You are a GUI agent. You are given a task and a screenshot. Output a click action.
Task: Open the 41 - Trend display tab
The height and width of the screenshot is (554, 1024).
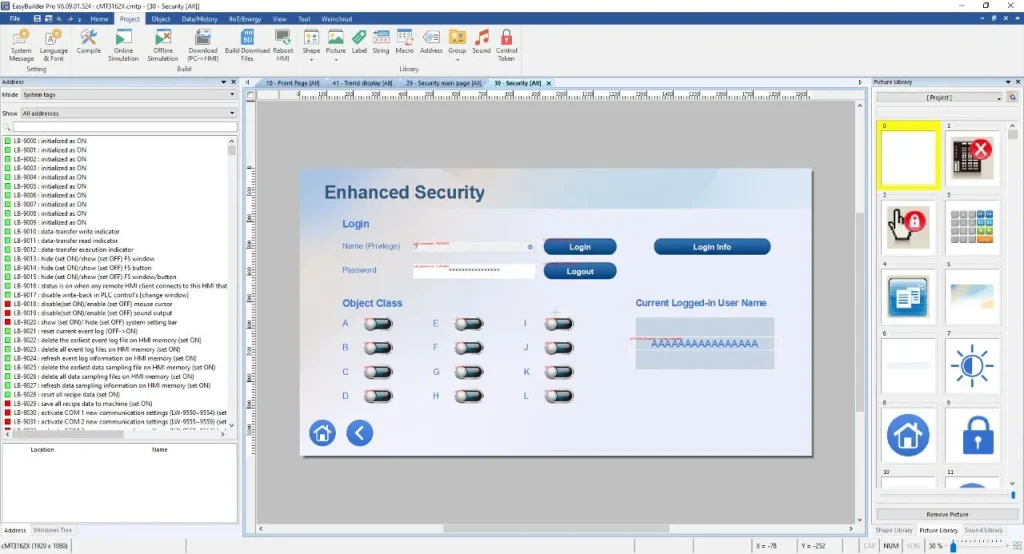tap(362, 83)
